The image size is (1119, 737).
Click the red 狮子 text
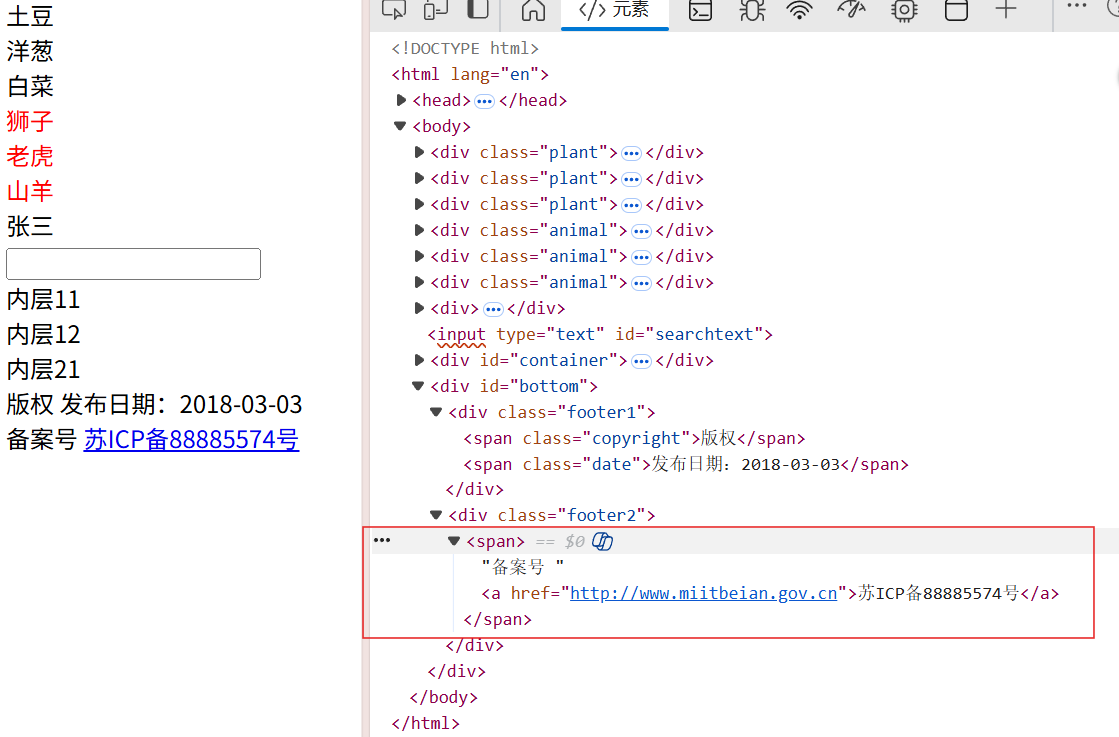click(30, 121)
